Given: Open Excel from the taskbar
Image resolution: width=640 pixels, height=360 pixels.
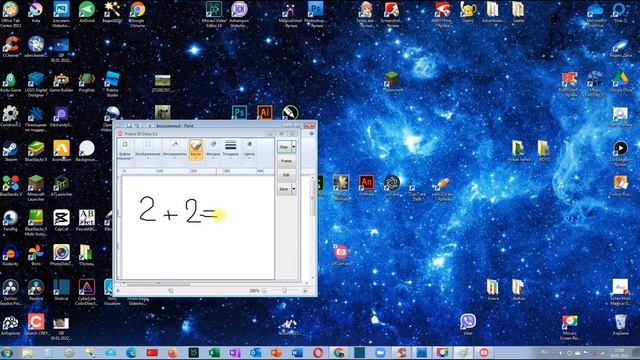Looking at the screenshot, I should click(214, 353).
